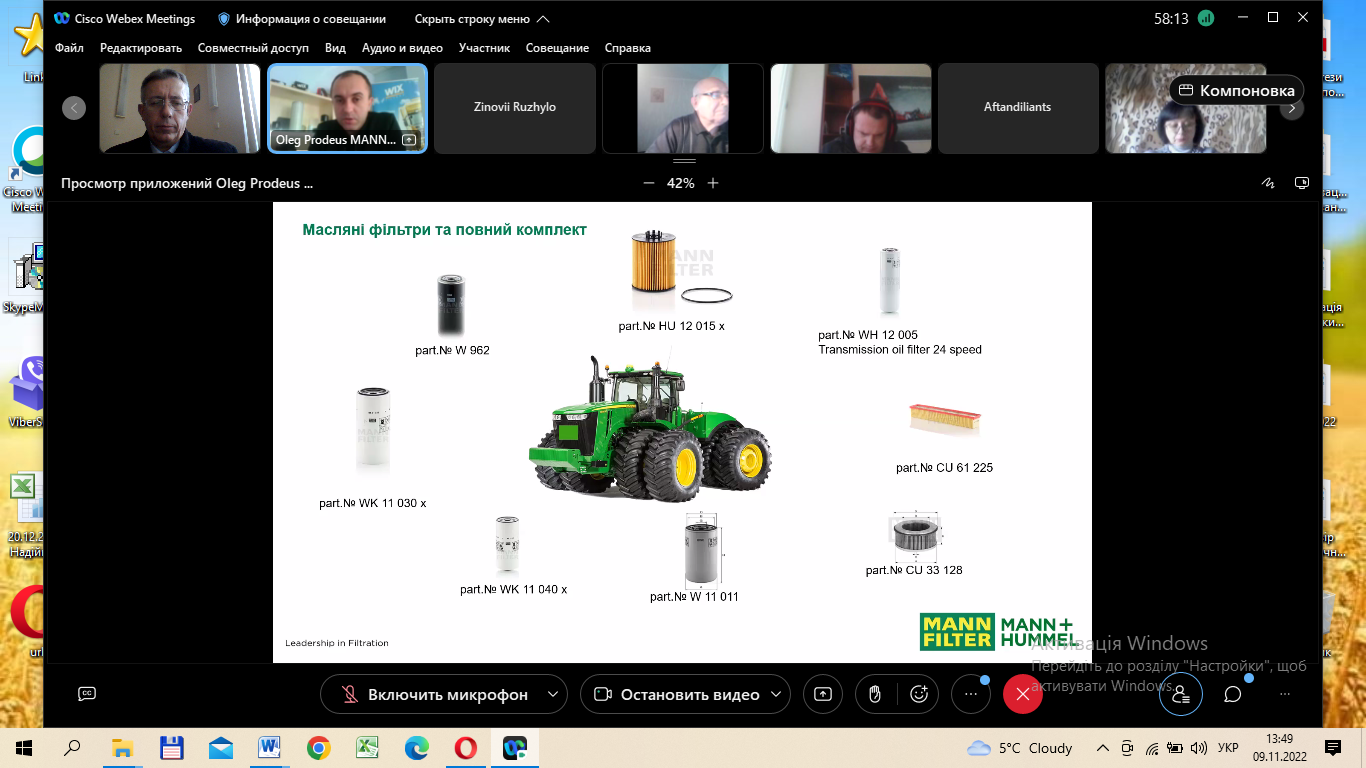Open the Файл menu
The image size is (1366, 768).
69,48
